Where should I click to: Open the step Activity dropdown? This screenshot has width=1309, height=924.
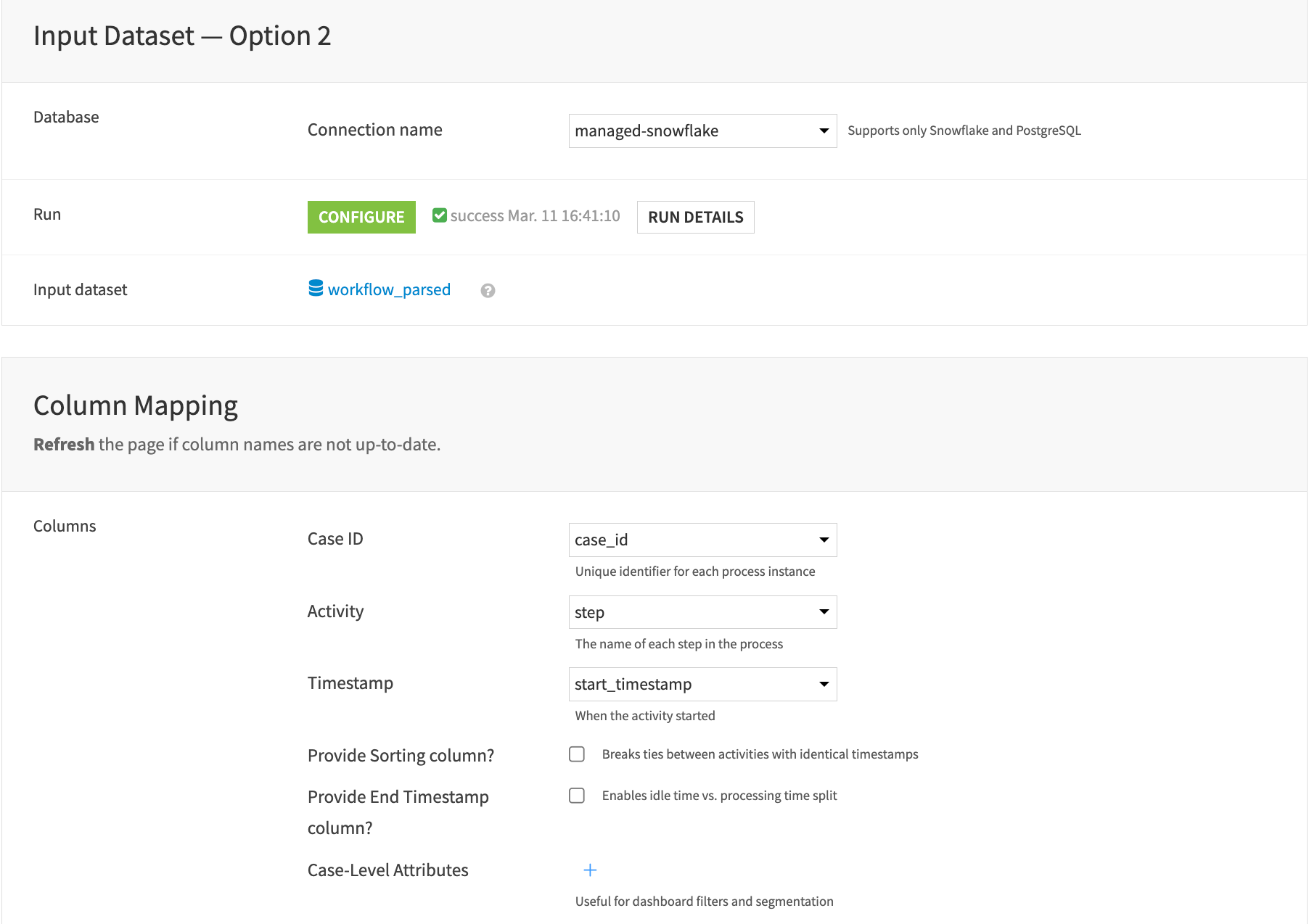coord(702,611)
